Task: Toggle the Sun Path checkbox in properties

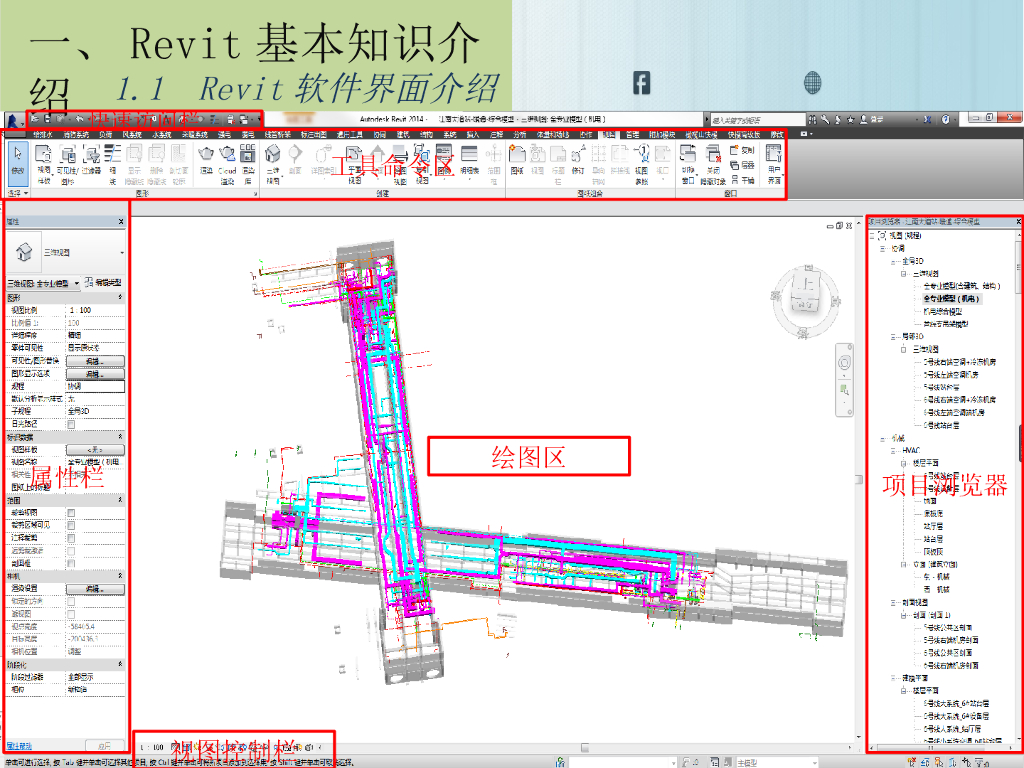Action: pos(71,424)
